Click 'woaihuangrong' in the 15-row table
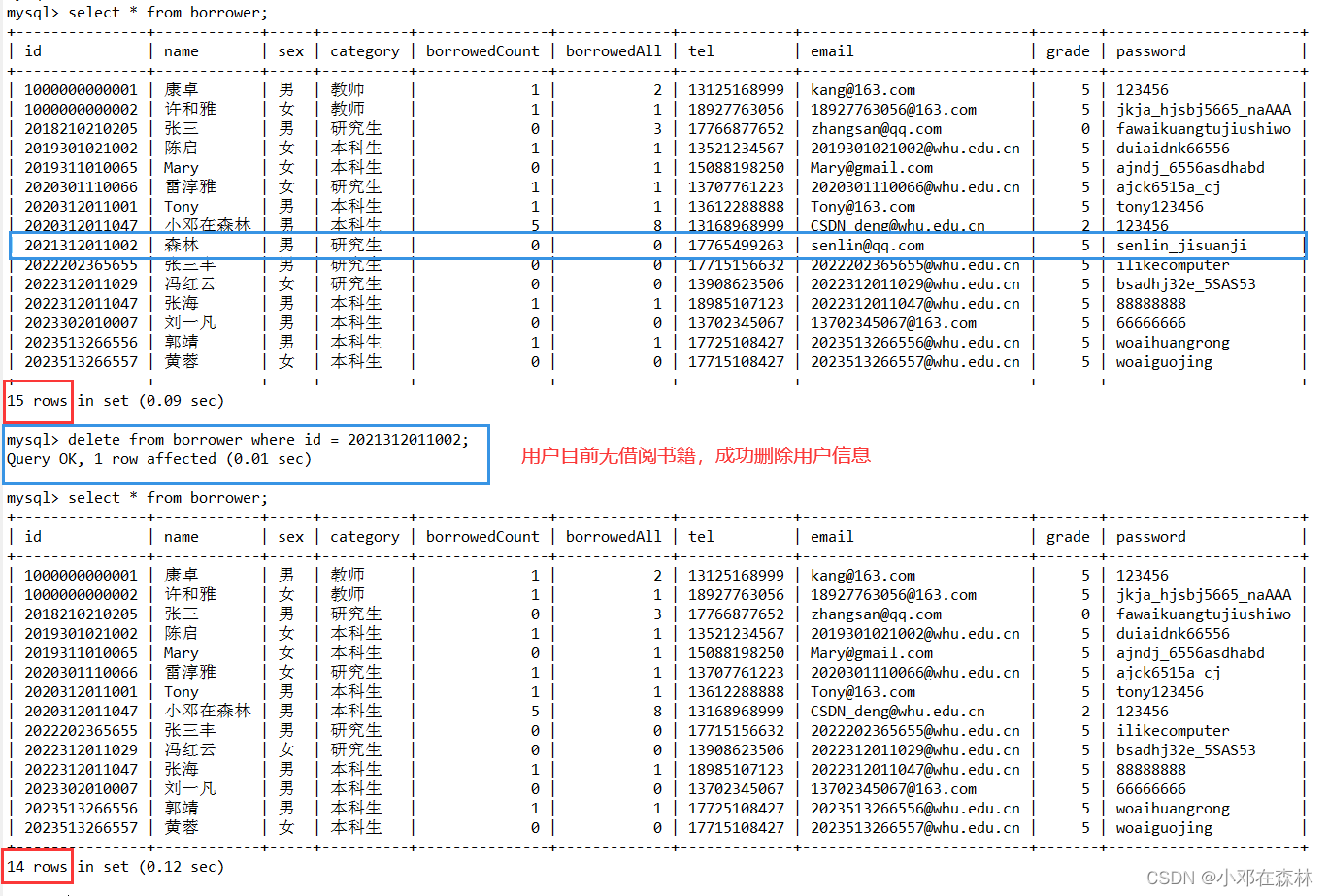The image size is (1328, 896). pyautogui.click(x=1173, y=343)
